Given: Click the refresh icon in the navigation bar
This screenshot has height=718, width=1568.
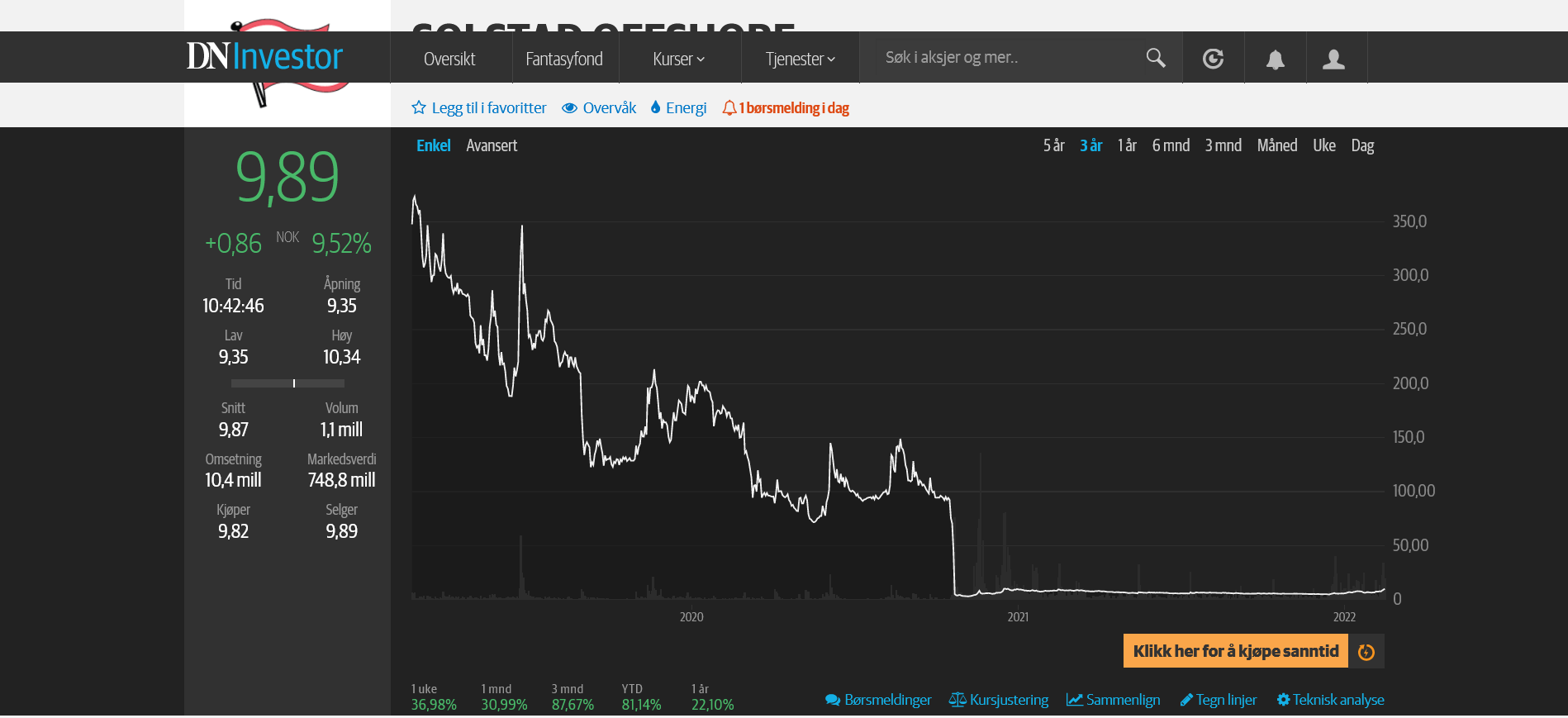Looking at the screenshot, I should coord(1213,59).
